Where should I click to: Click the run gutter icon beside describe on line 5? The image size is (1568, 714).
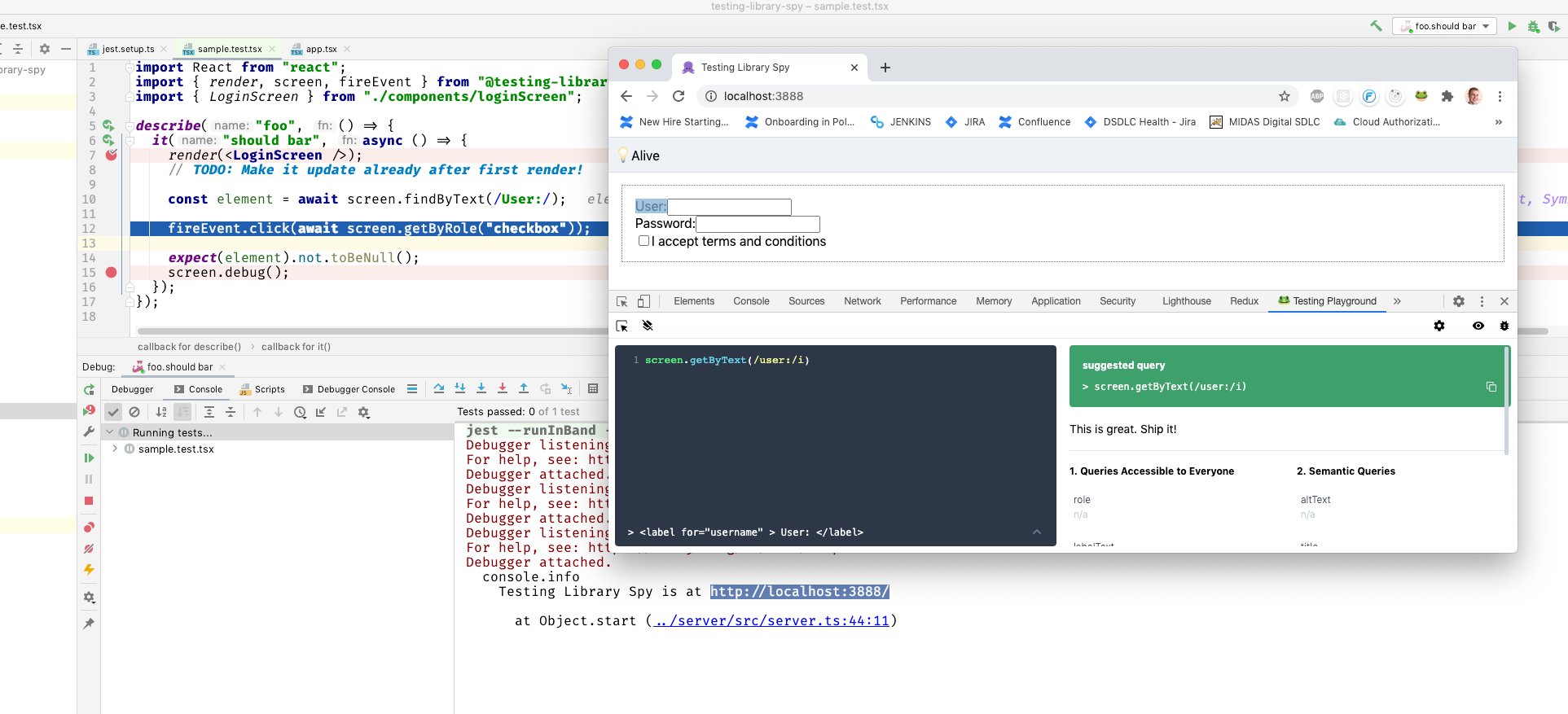[108, 125]
